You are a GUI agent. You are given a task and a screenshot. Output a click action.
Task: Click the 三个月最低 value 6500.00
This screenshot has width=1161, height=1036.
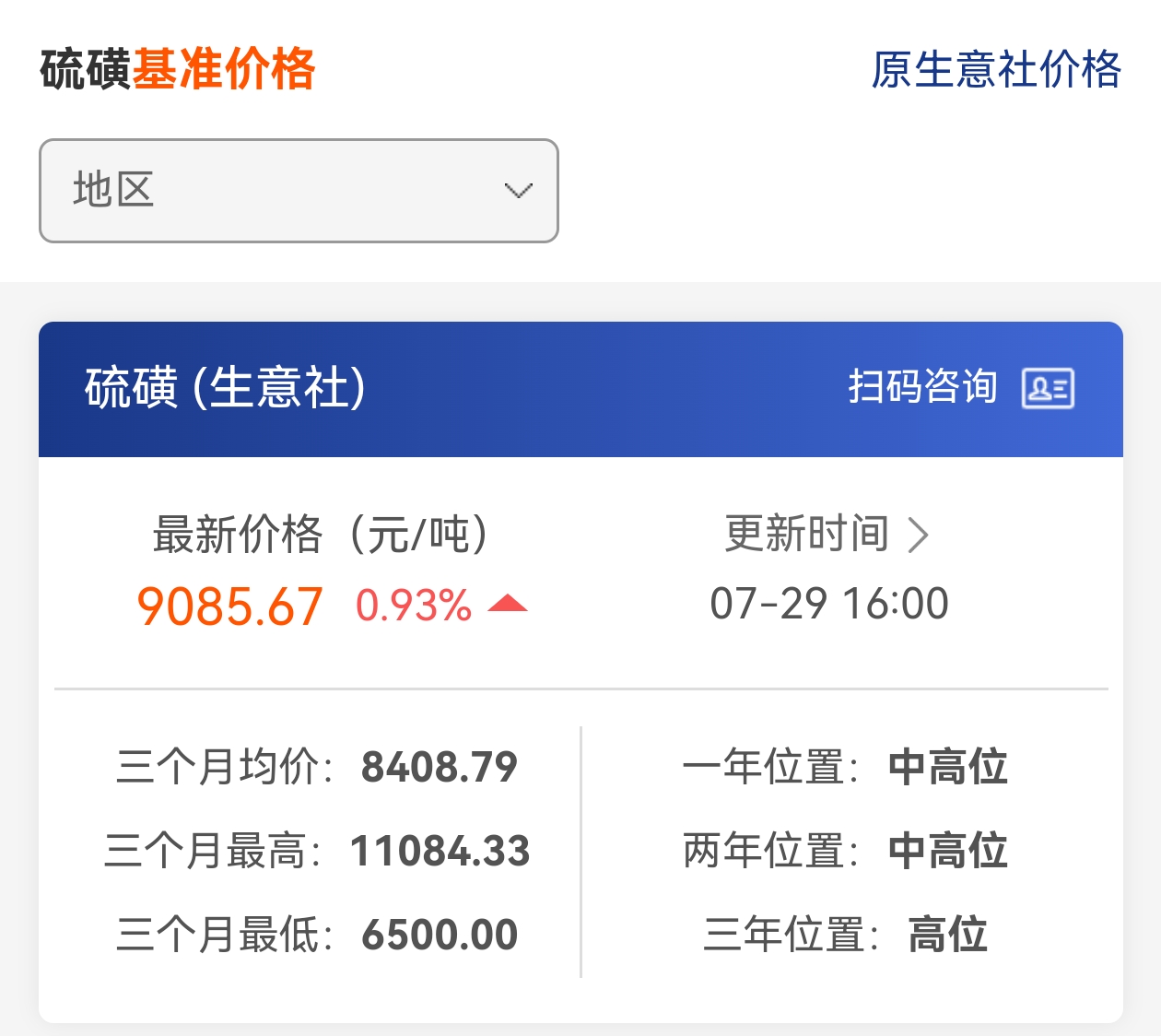(x=440, y=935)
